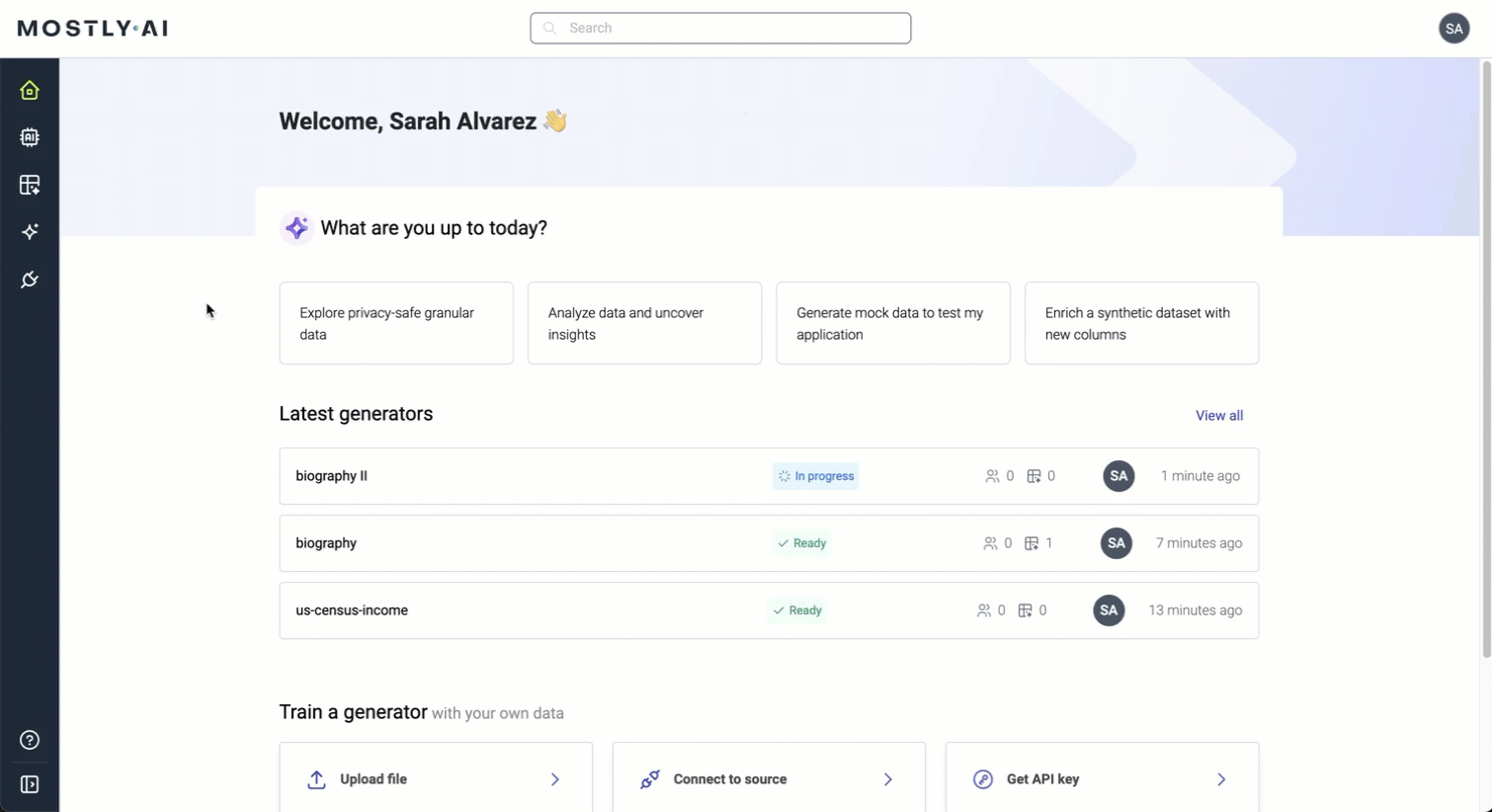This screenshot has height=812, width=1492.
Task: Click the In progress status badge
Action: click(x=815, y=475)
